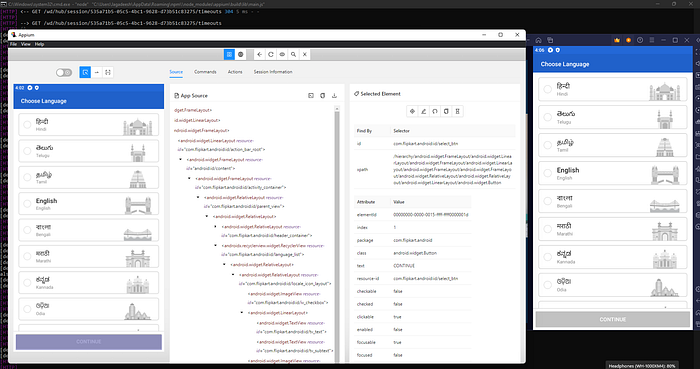
Task: Select Hindi radio button in emulator
Action: [547, 89]
